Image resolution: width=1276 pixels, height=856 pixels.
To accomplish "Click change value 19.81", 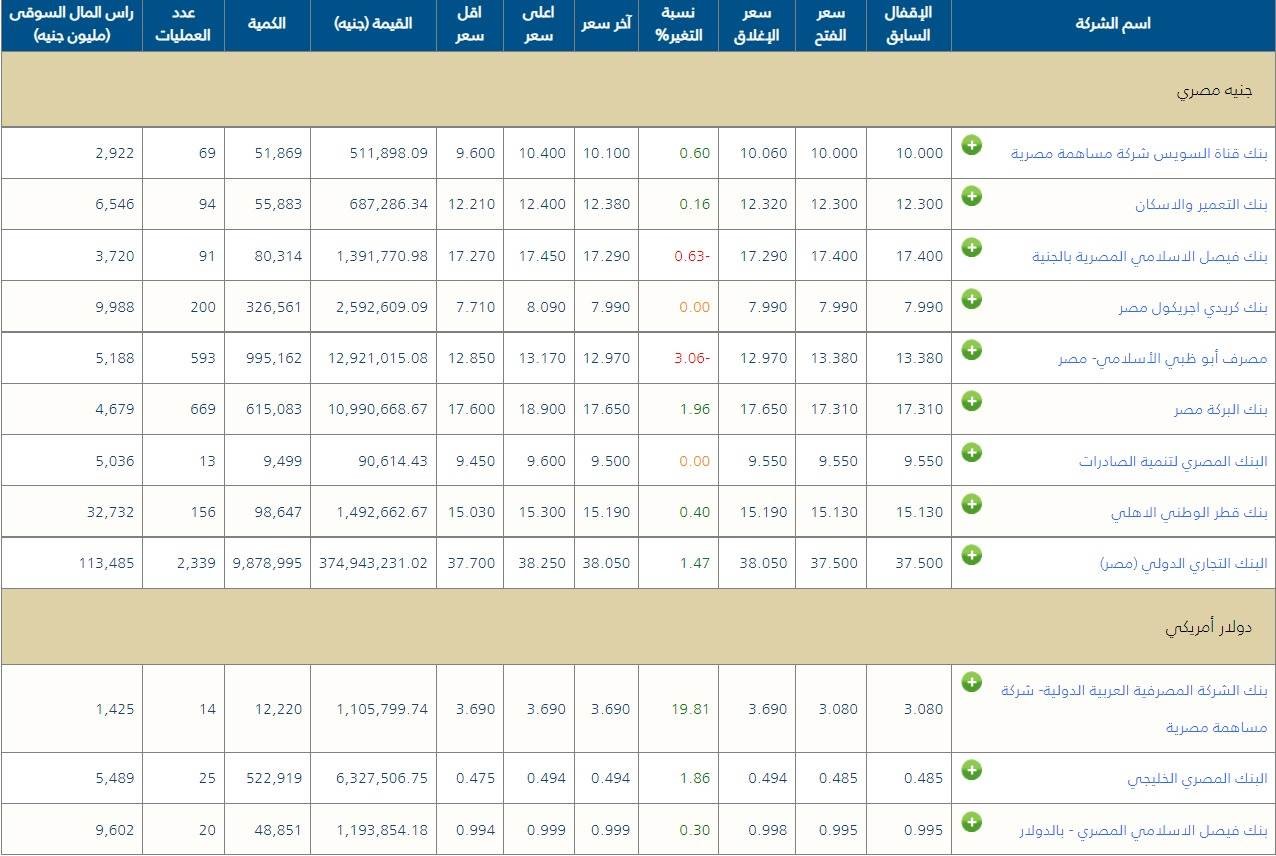I will click(x=690, y=709).
